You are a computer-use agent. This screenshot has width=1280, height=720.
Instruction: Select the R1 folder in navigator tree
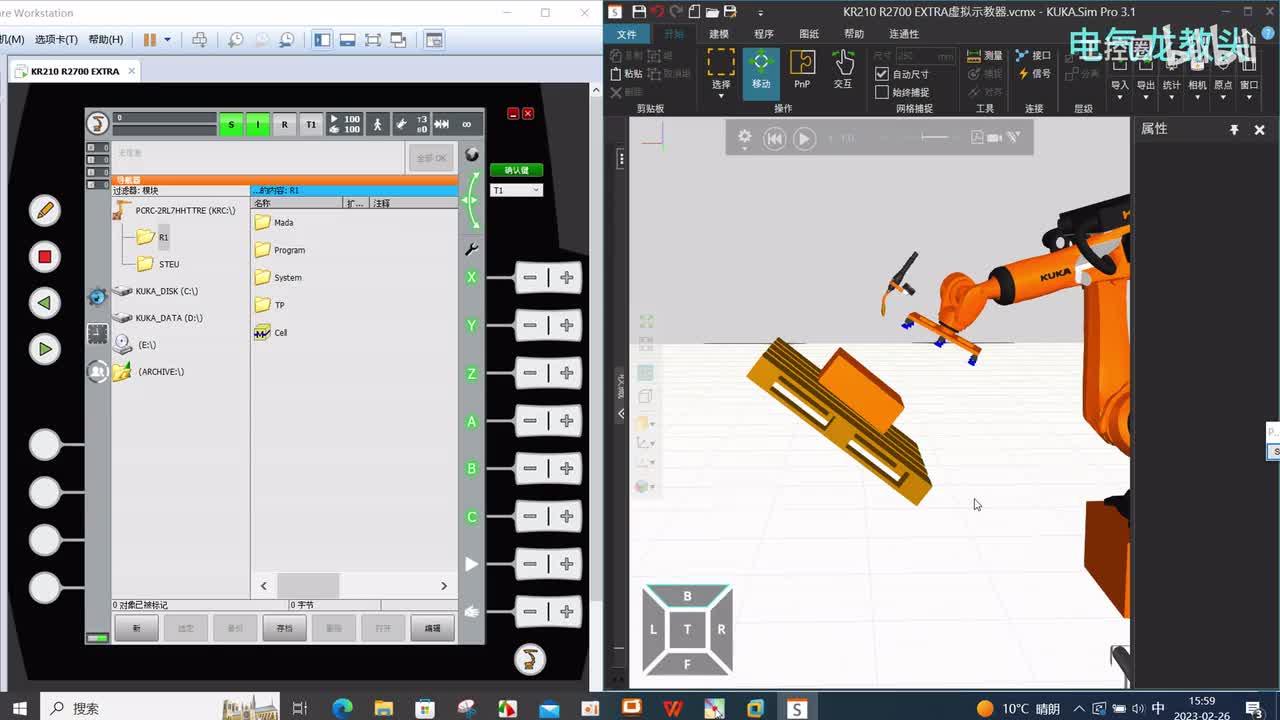pyautogui.click(x=153, y=237)
